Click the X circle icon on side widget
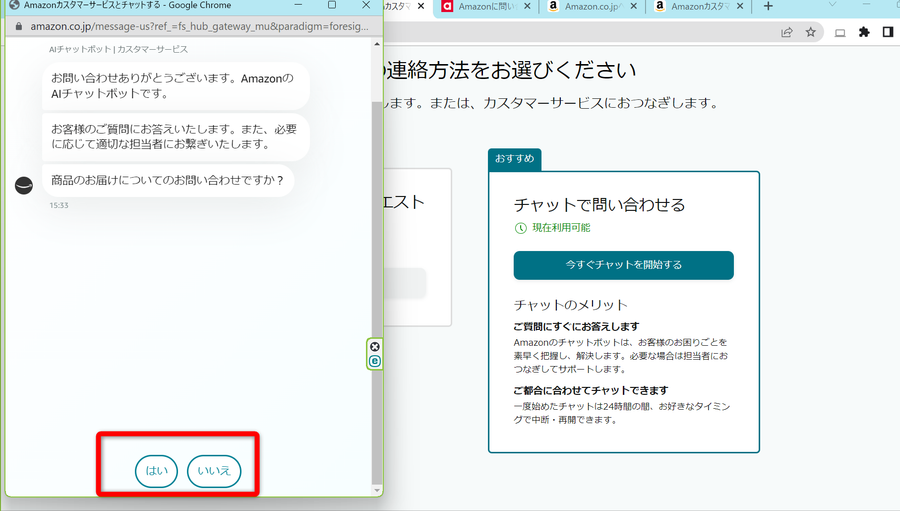Viewport: 900px width, 511px height. 375,346
